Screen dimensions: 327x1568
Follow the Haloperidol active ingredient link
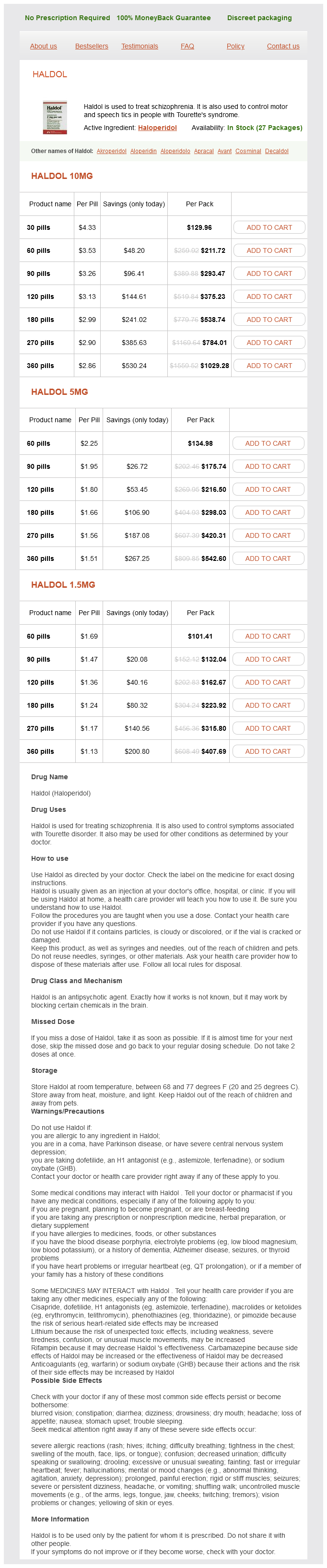157,128
